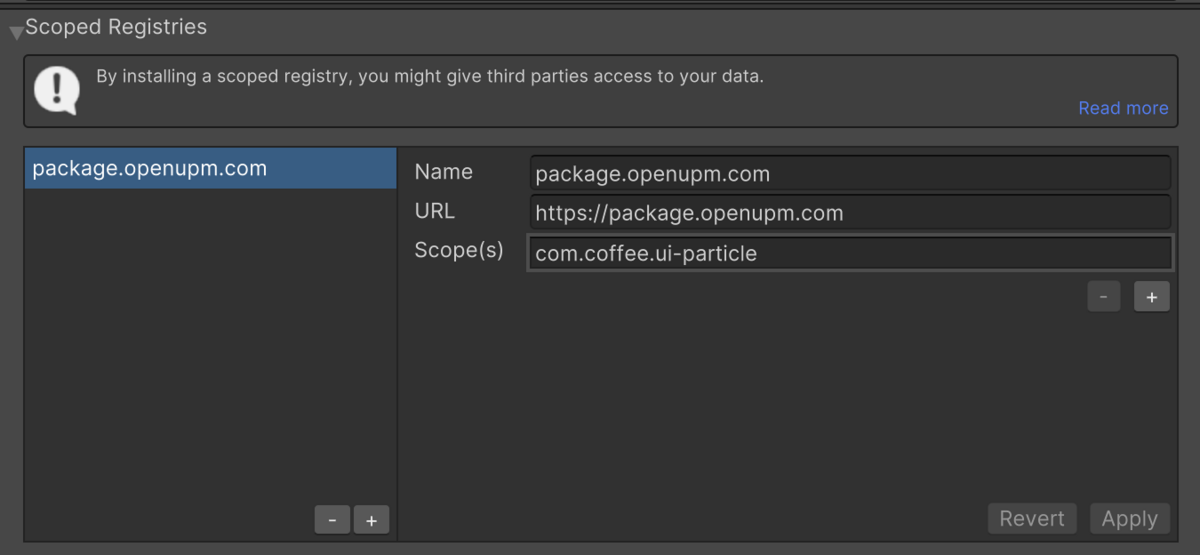Image resolution: width=1200 pixels, height=555 pixels.
Task: Focus the registry Name input field
Action: click(x=849, y=173)
